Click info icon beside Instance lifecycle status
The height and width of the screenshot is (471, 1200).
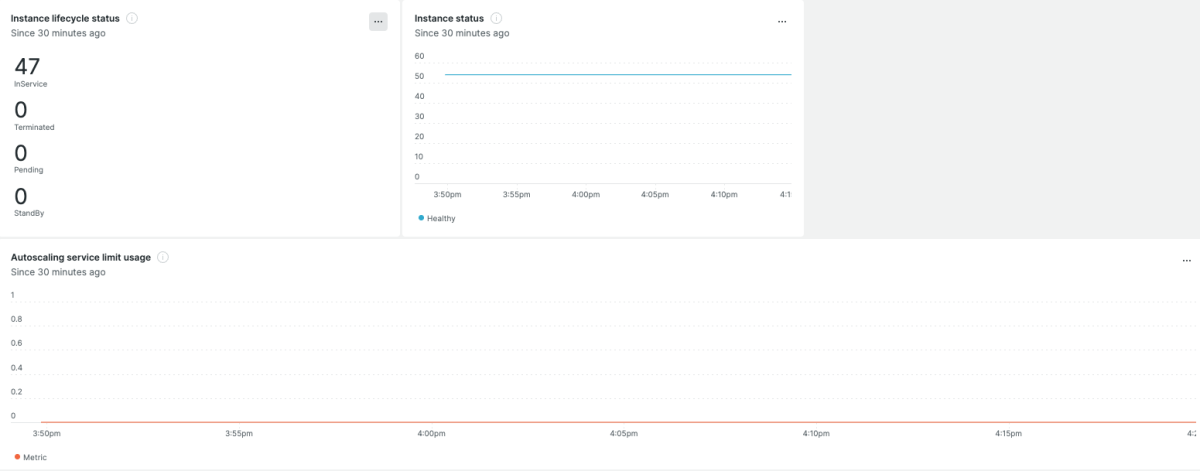(133, 18)
